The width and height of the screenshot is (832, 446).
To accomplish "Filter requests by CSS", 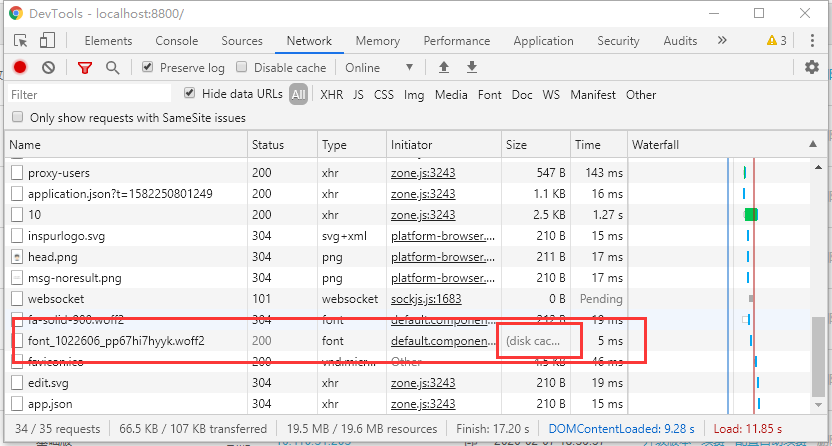I will click(384, 94).
